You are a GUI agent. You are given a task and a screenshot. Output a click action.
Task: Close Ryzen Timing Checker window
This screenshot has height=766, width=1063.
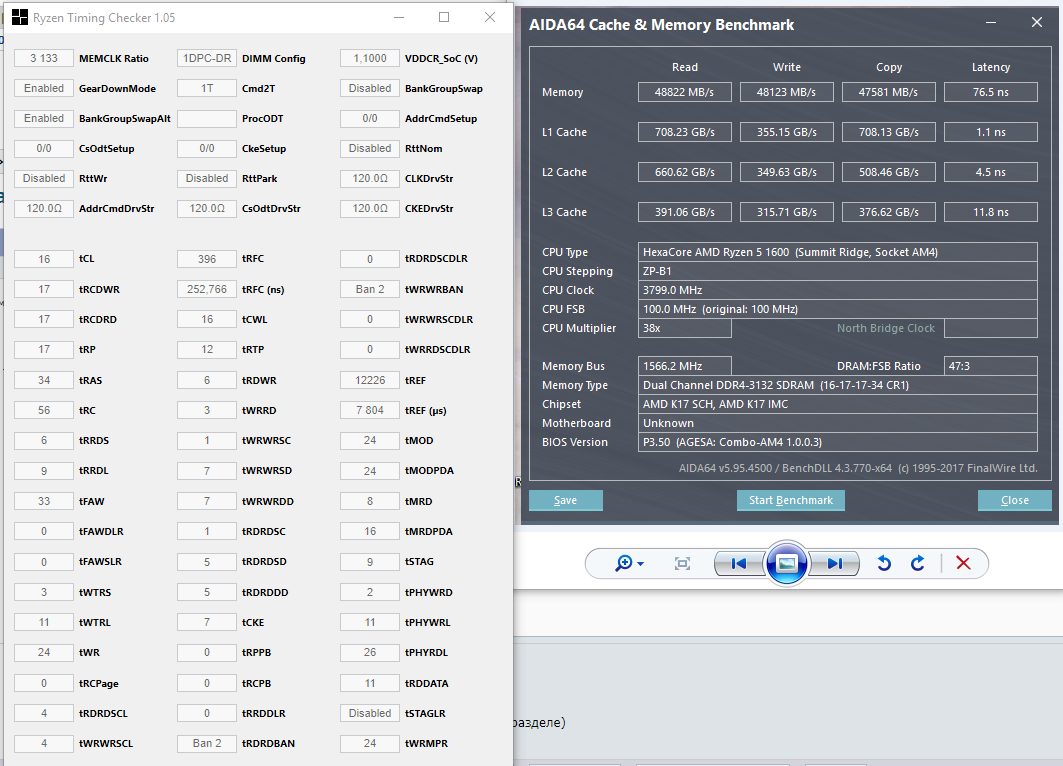(x=490, y=17)
